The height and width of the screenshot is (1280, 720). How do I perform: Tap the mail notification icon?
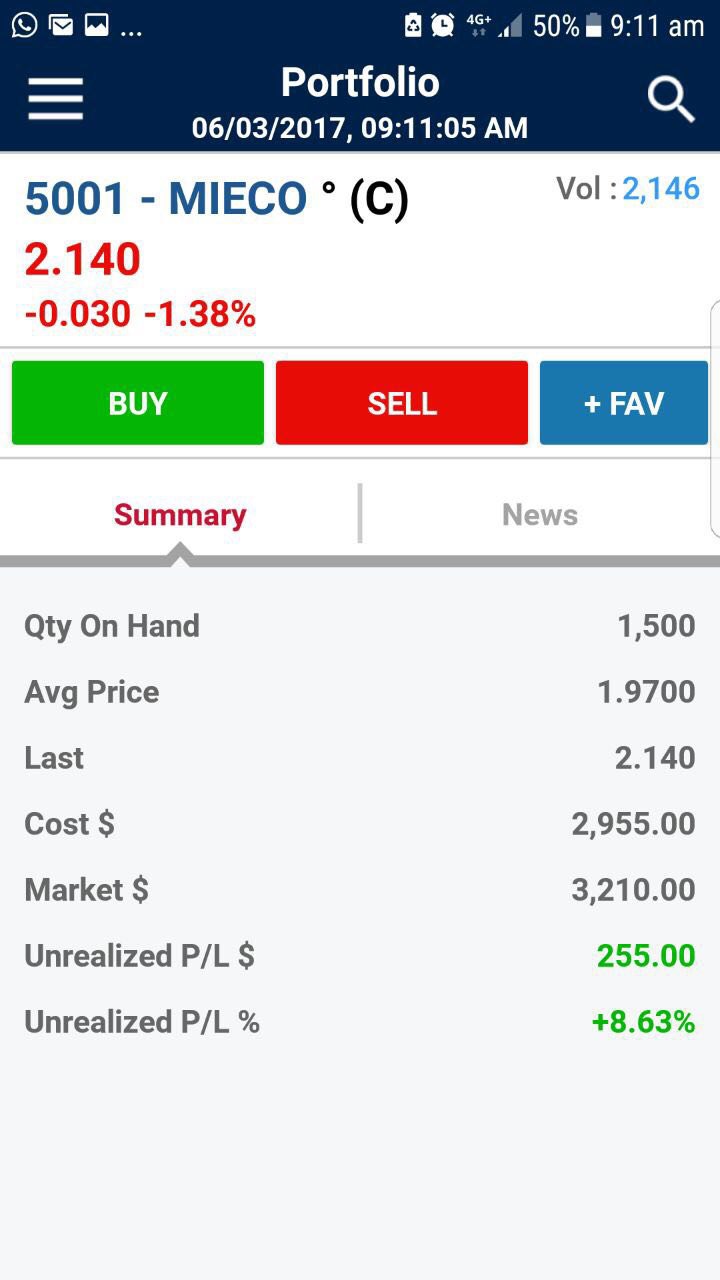(x=61, y=25)
